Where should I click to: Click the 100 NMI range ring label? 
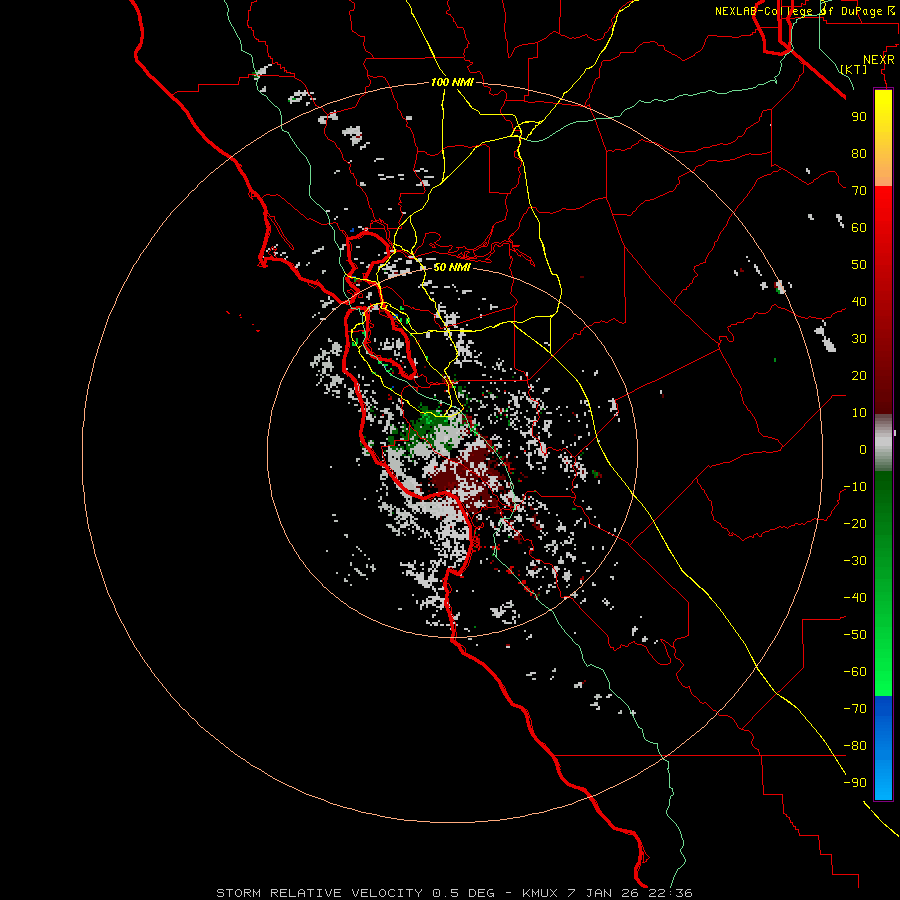tap(452, 82)
